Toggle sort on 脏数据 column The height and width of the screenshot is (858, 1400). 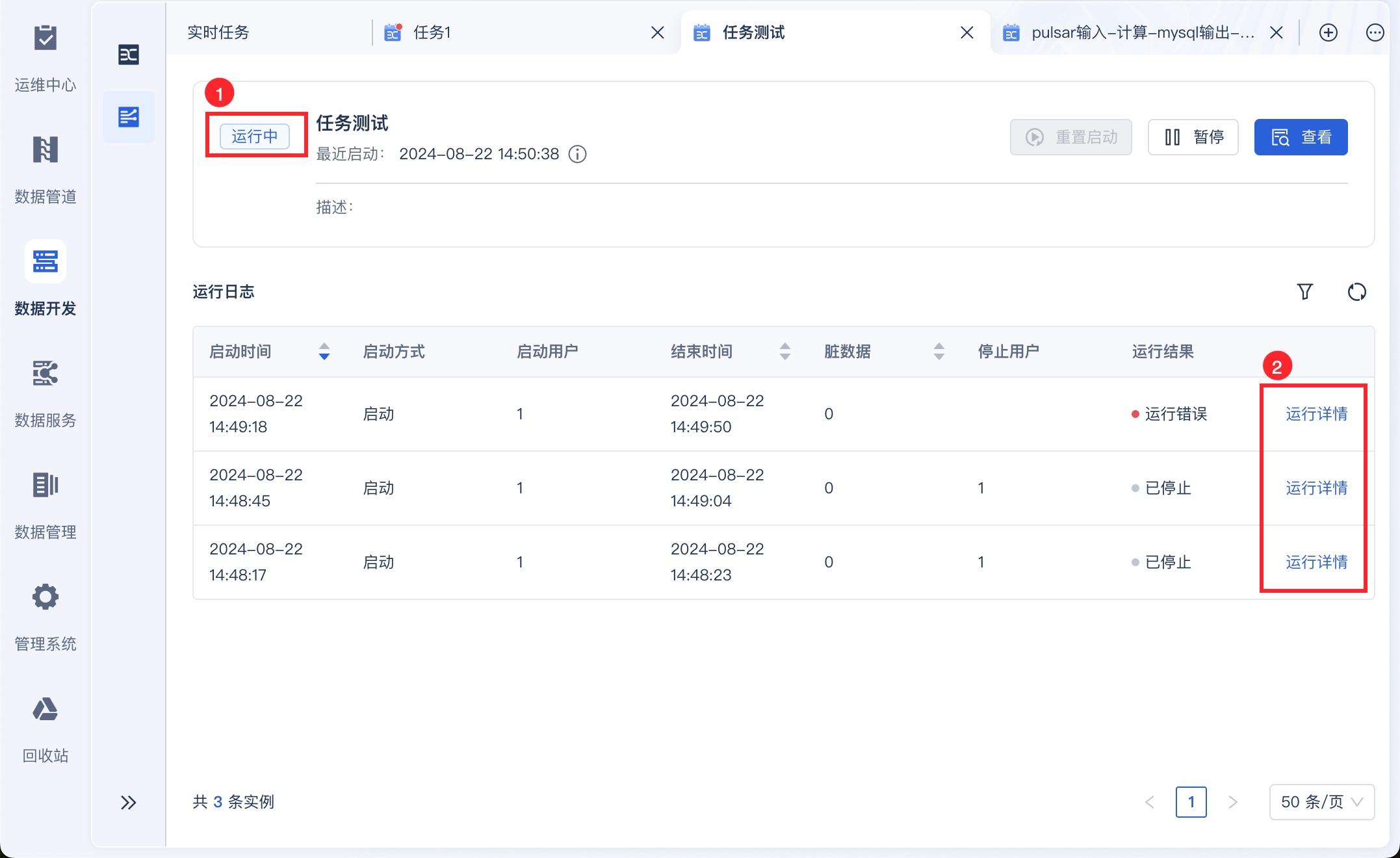click(939, 352)
